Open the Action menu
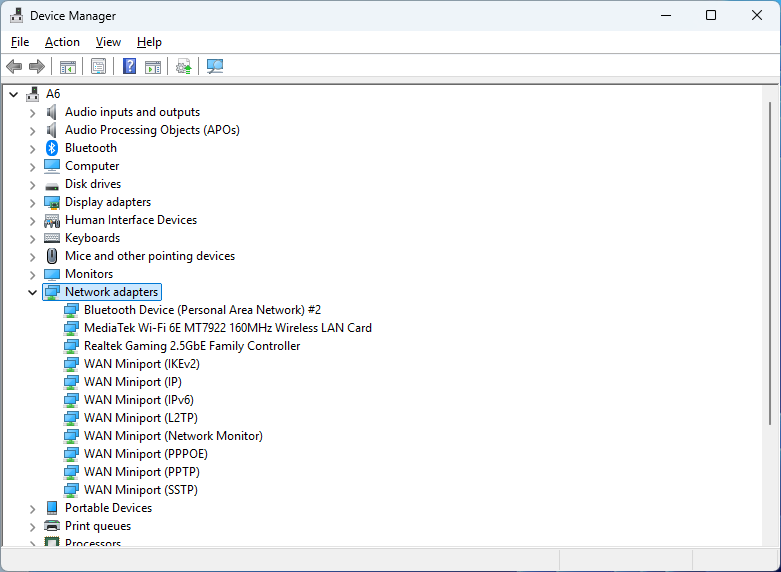This screenshot has width=781, height=572. tap(62, 42)
